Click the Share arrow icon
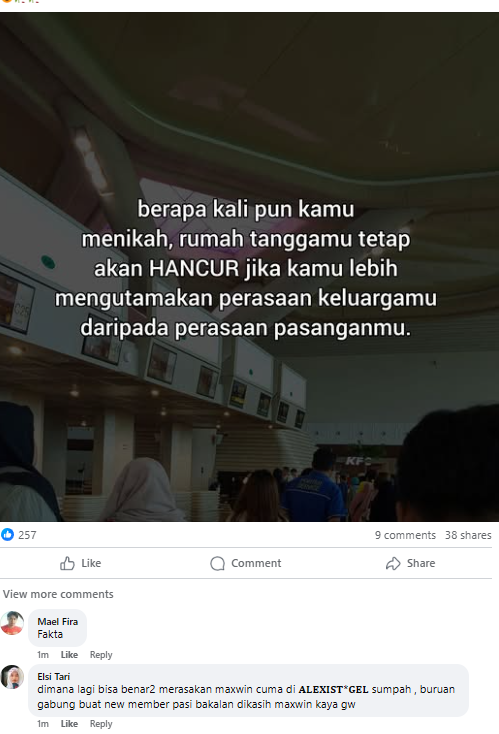This screenshot has height=734, width=499. tap(393, 564)
